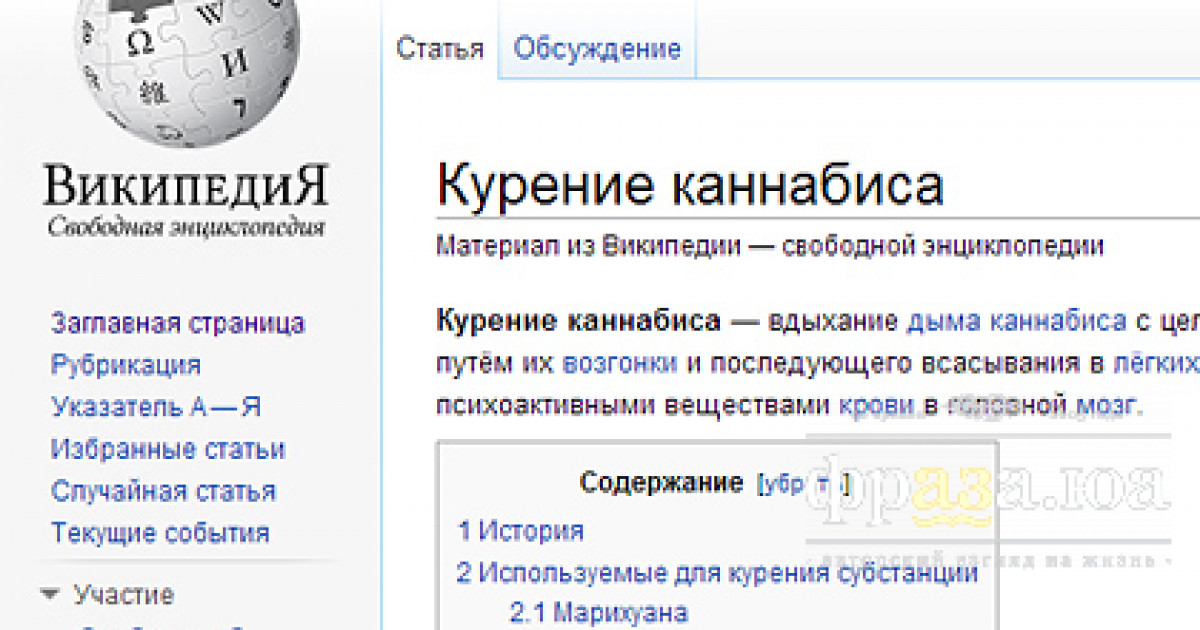Switch to the Статья tab
Image resolution: width=1200 pixels, height=630 pixels.
click(x=440, y=49)
